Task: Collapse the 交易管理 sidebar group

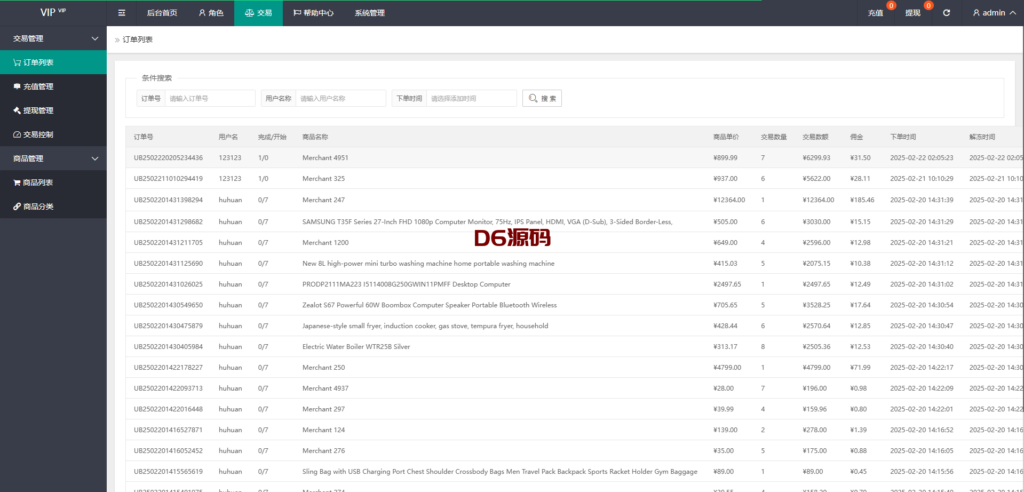Action: point(53,39)
